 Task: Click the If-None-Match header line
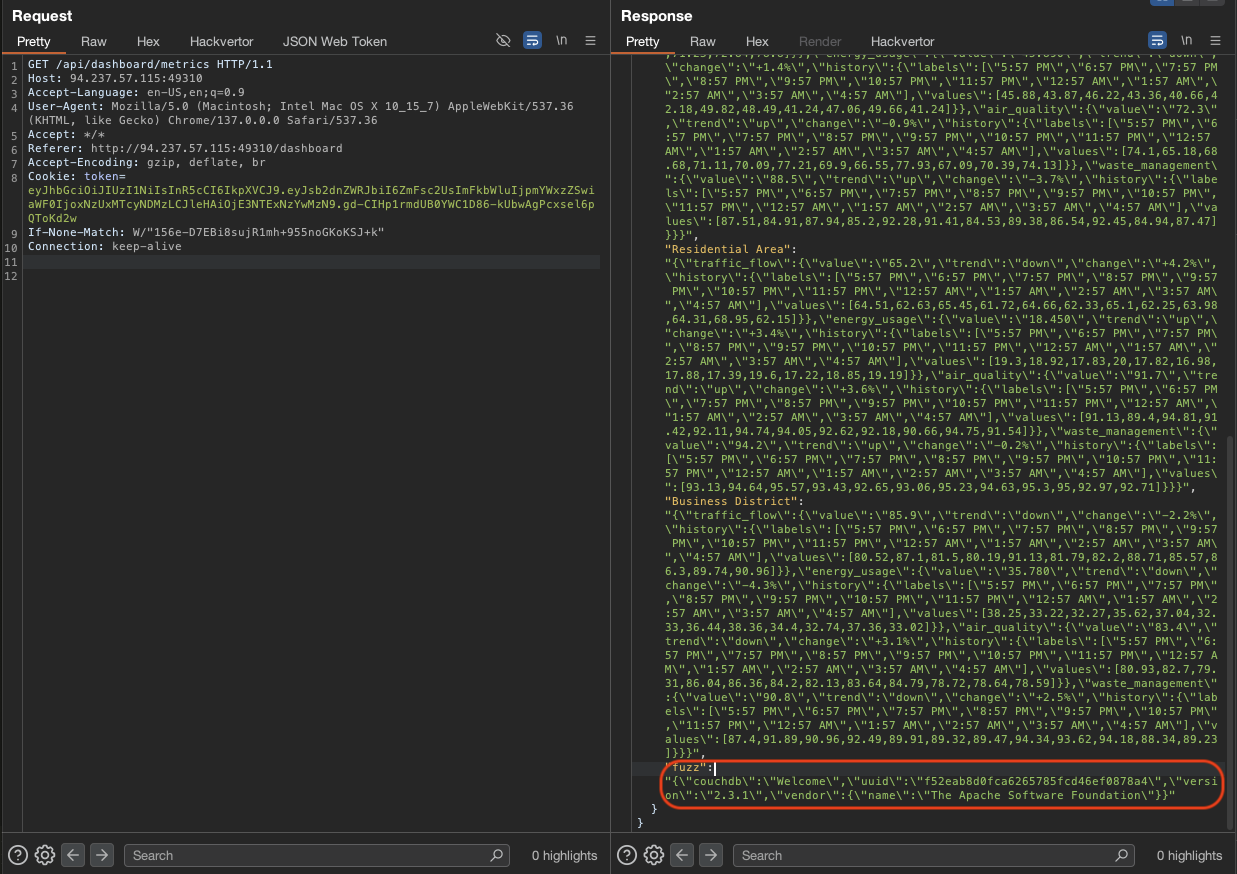click(x=206, y=232)
